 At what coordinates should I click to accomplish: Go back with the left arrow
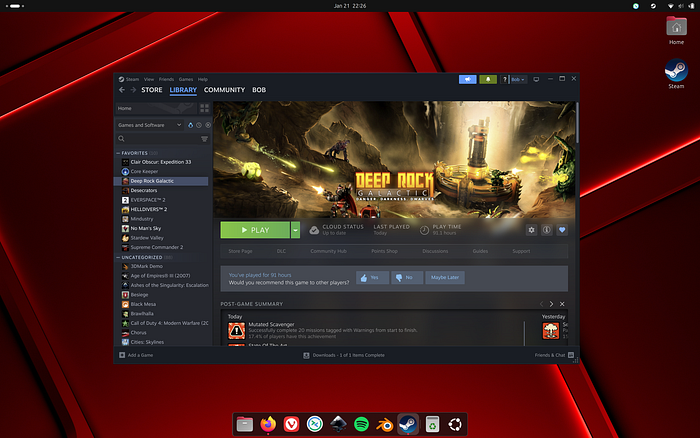122,90
